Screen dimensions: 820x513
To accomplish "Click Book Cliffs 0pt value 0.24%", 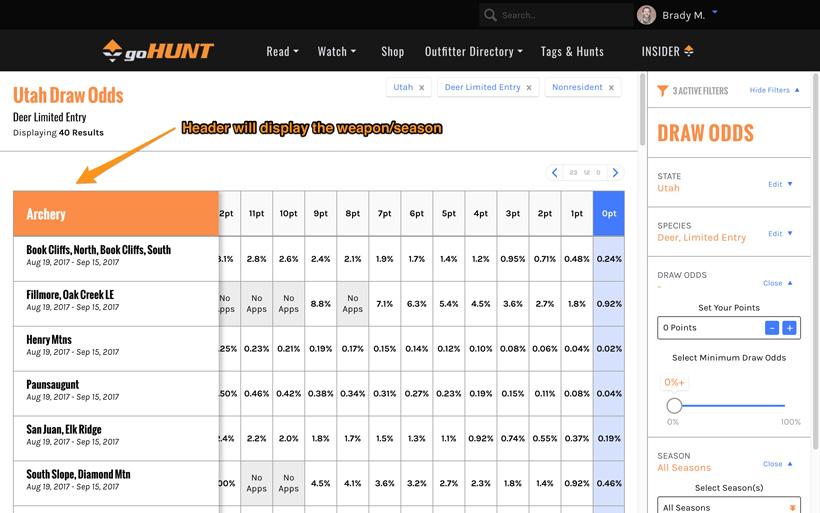I will [609, 259].
